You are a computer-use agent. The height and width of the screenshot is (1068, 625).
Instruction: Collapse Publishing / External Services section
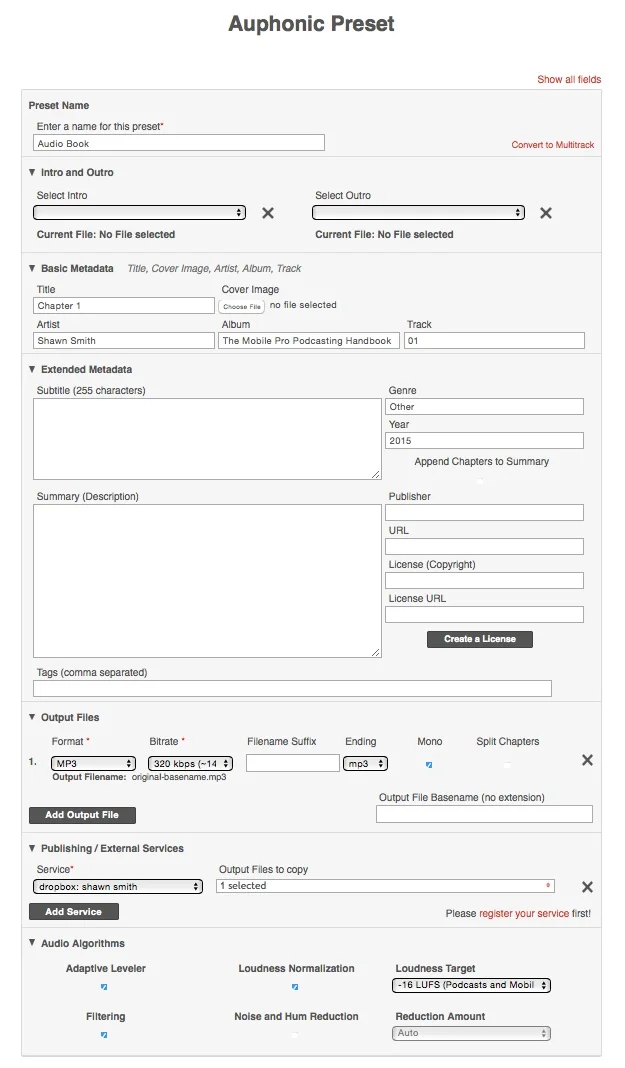click(x=32, y=848)
